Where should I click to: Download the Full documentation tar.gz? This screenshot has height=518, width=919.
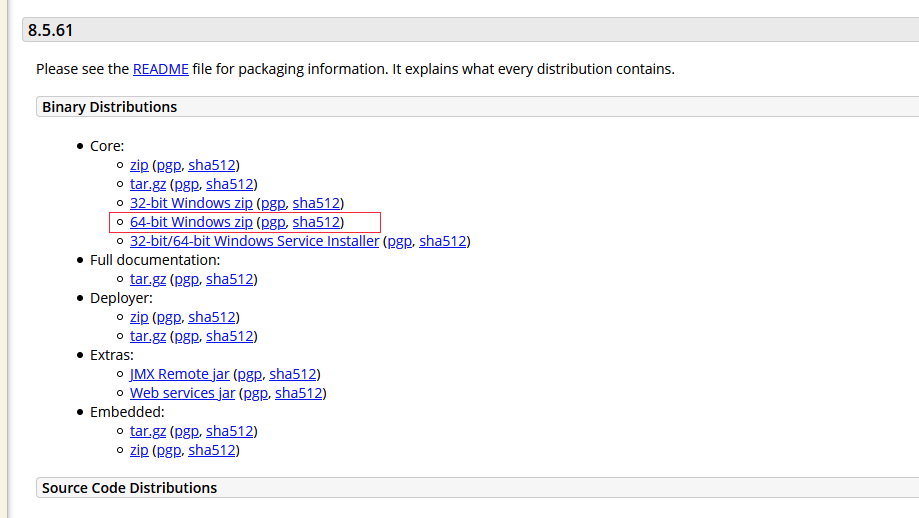(148, 279)
